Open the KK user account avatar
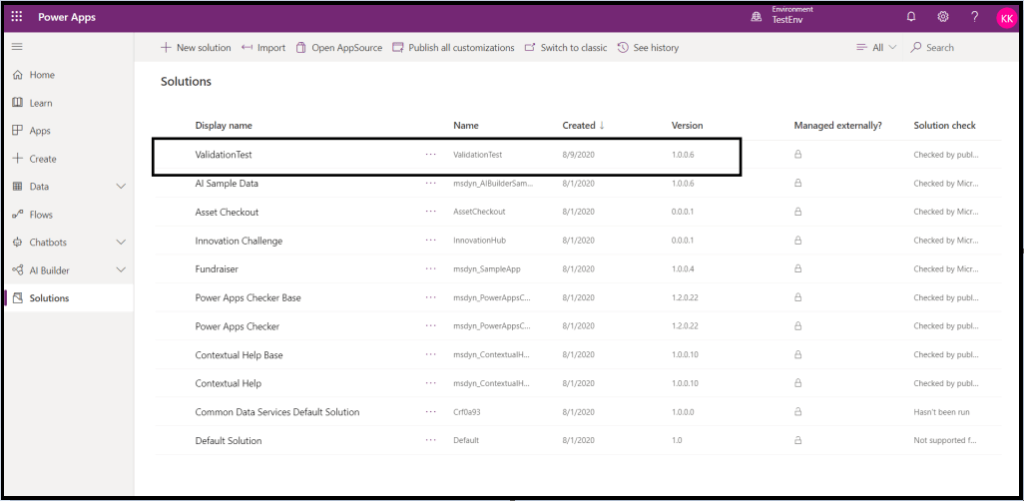The width and height of the screenshot is (1024, 501). click(1005, 18)
